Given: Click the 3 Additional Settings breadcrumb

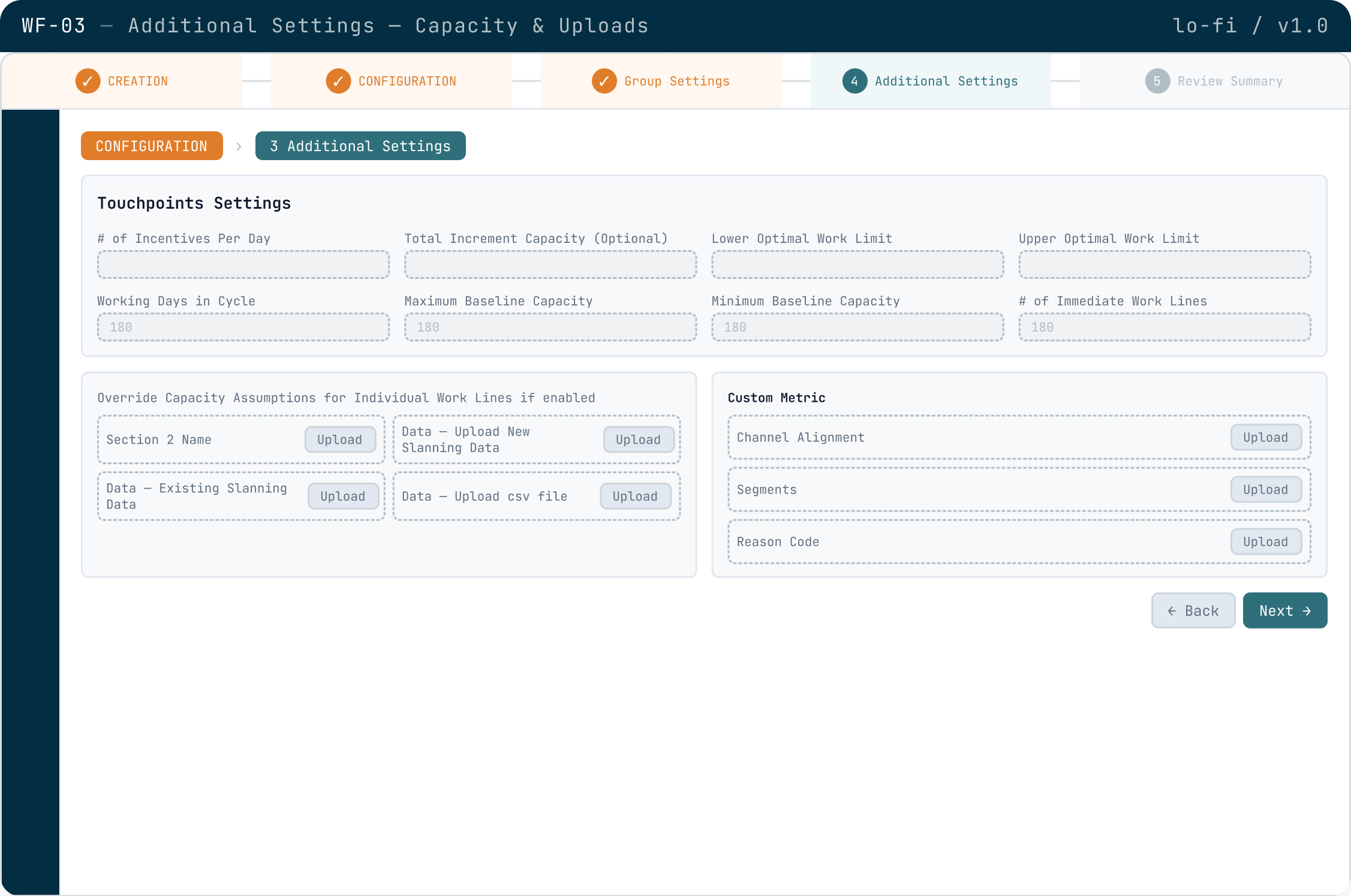Looking at the screenshot, I should tap(360, 146).
